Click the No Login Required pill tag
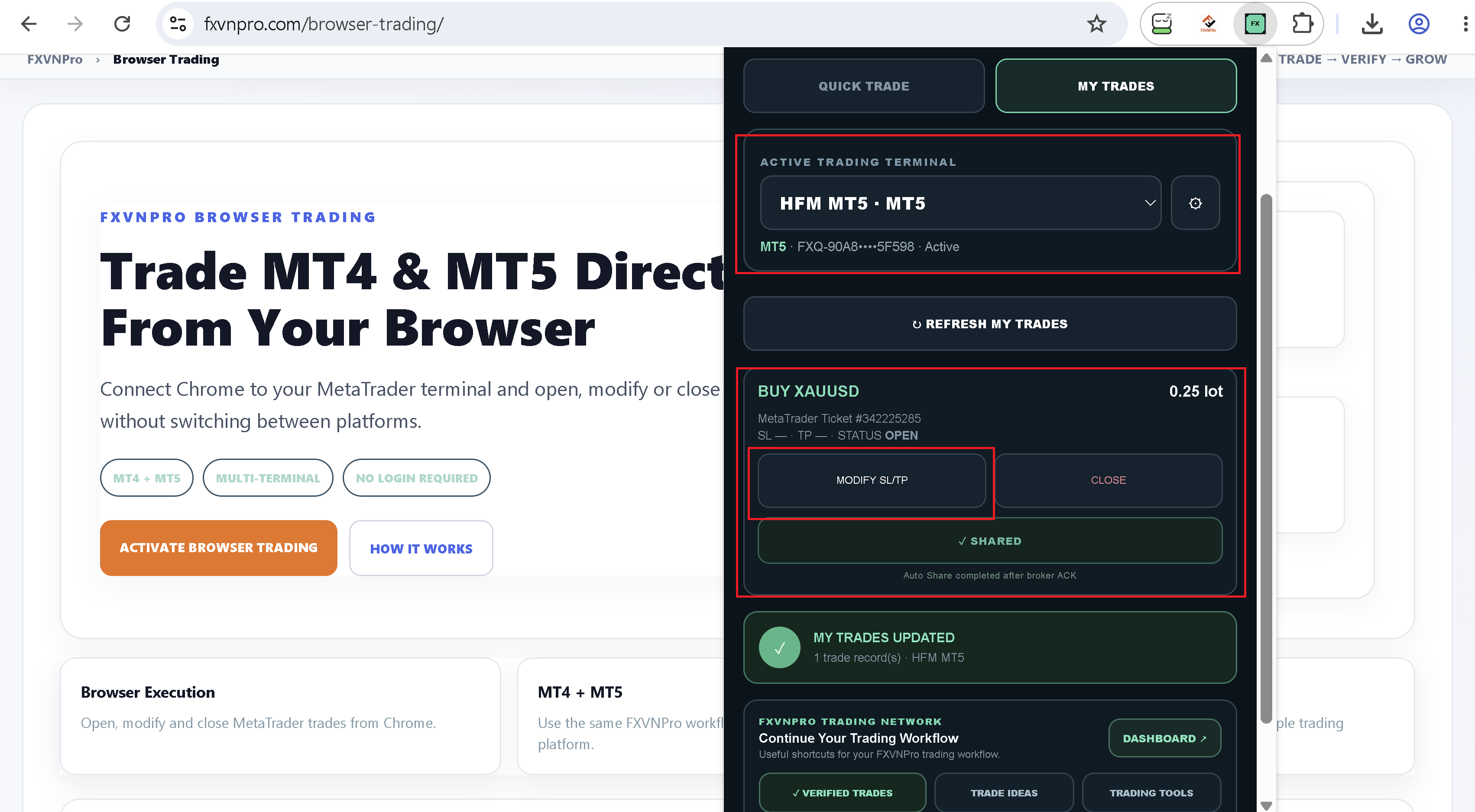The image size is (1475, 812). [x=416, y=478]
